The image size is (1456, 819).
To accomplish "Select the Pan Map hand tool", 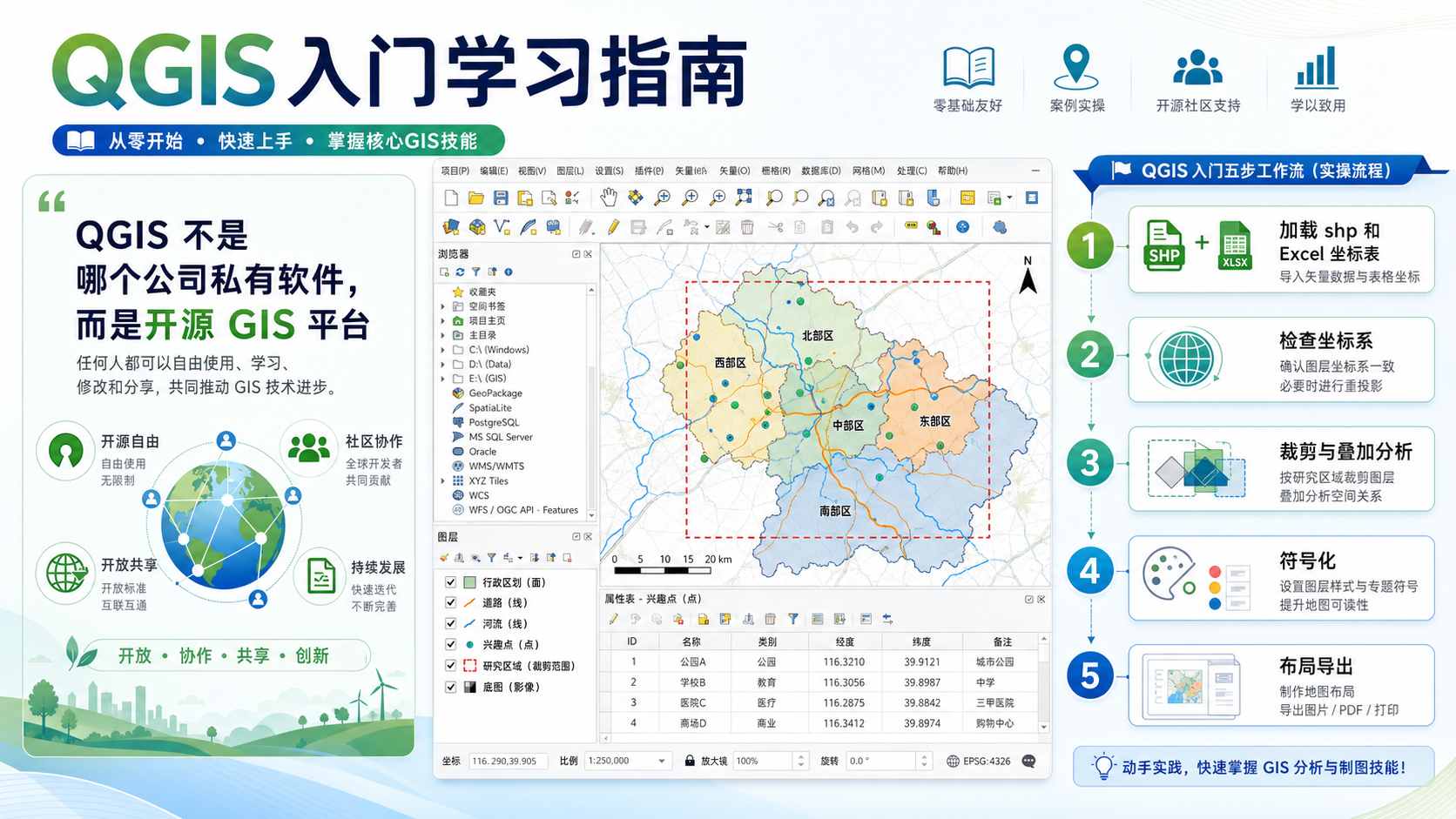I will (x=608, y=198).
